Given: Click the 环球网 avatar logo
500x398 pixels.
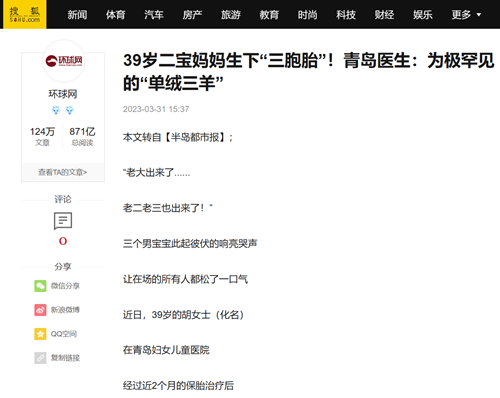Looking at the screenshot, I should (x=64, y=61).
